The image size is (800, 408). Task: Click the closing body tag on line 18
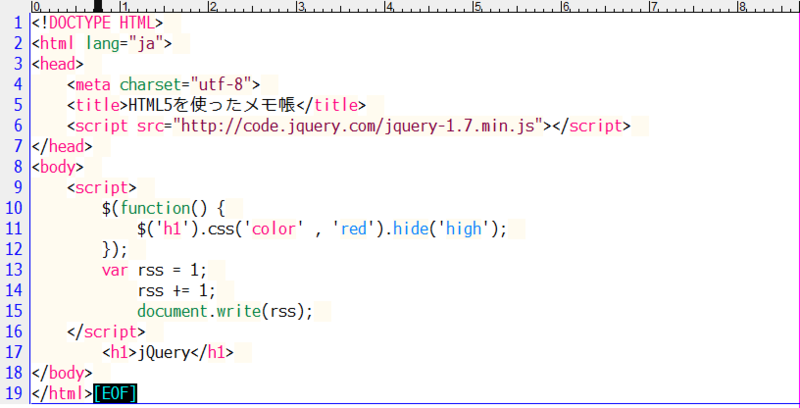[62, 373]
